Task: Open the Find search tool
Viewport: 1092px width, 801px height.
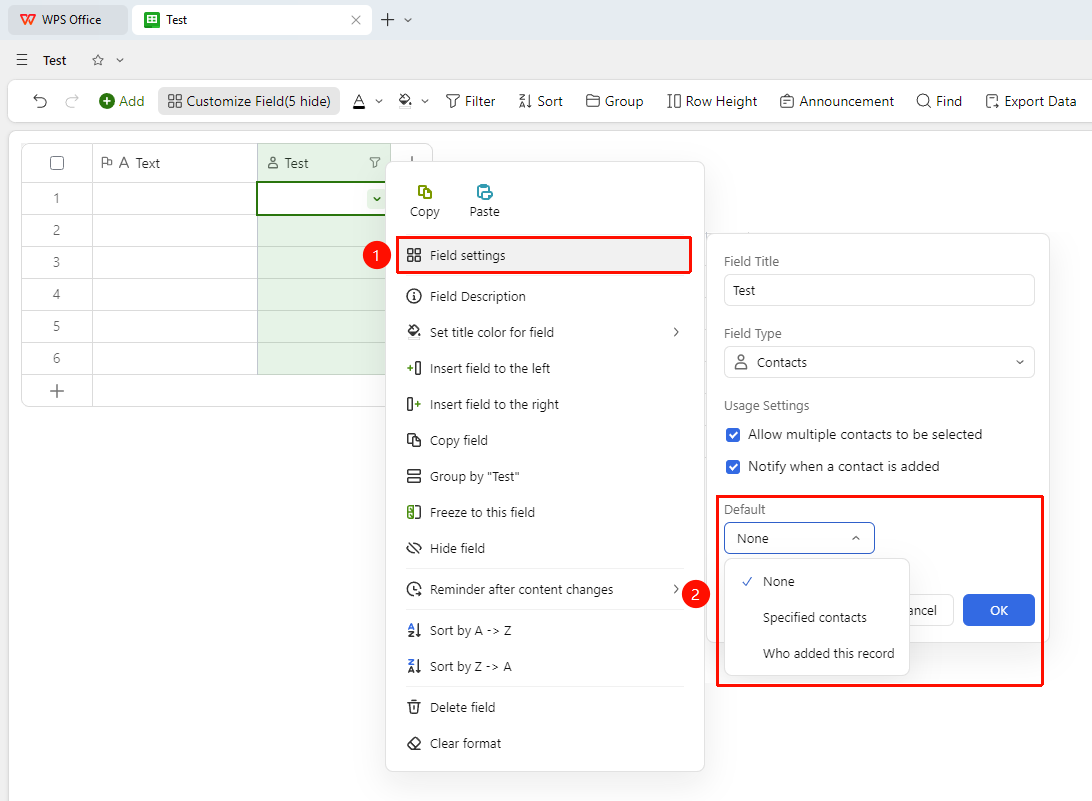Action: tap(939, 102)
